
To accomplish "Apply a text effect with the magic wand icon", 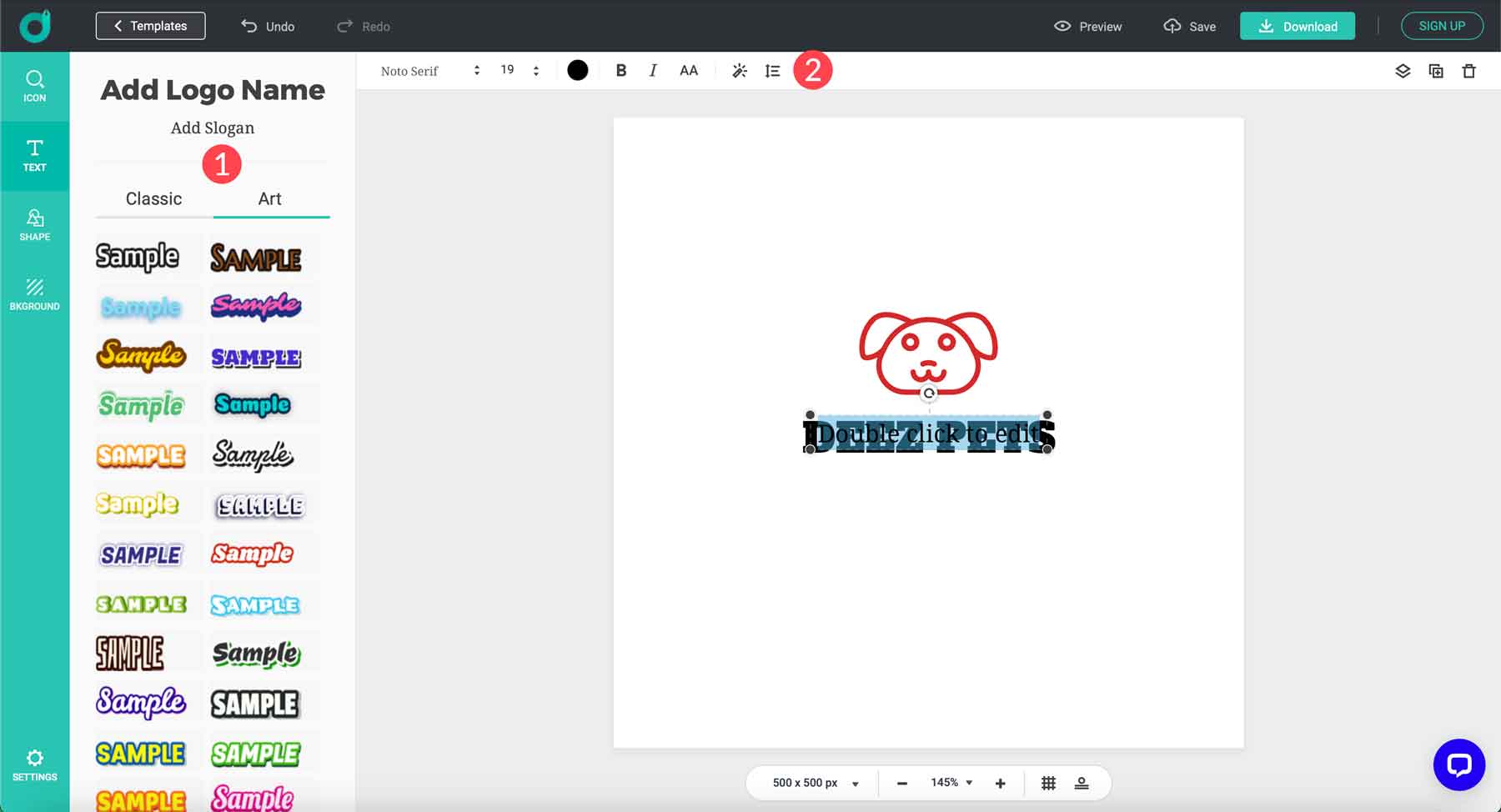I will [x=739, y=70].
